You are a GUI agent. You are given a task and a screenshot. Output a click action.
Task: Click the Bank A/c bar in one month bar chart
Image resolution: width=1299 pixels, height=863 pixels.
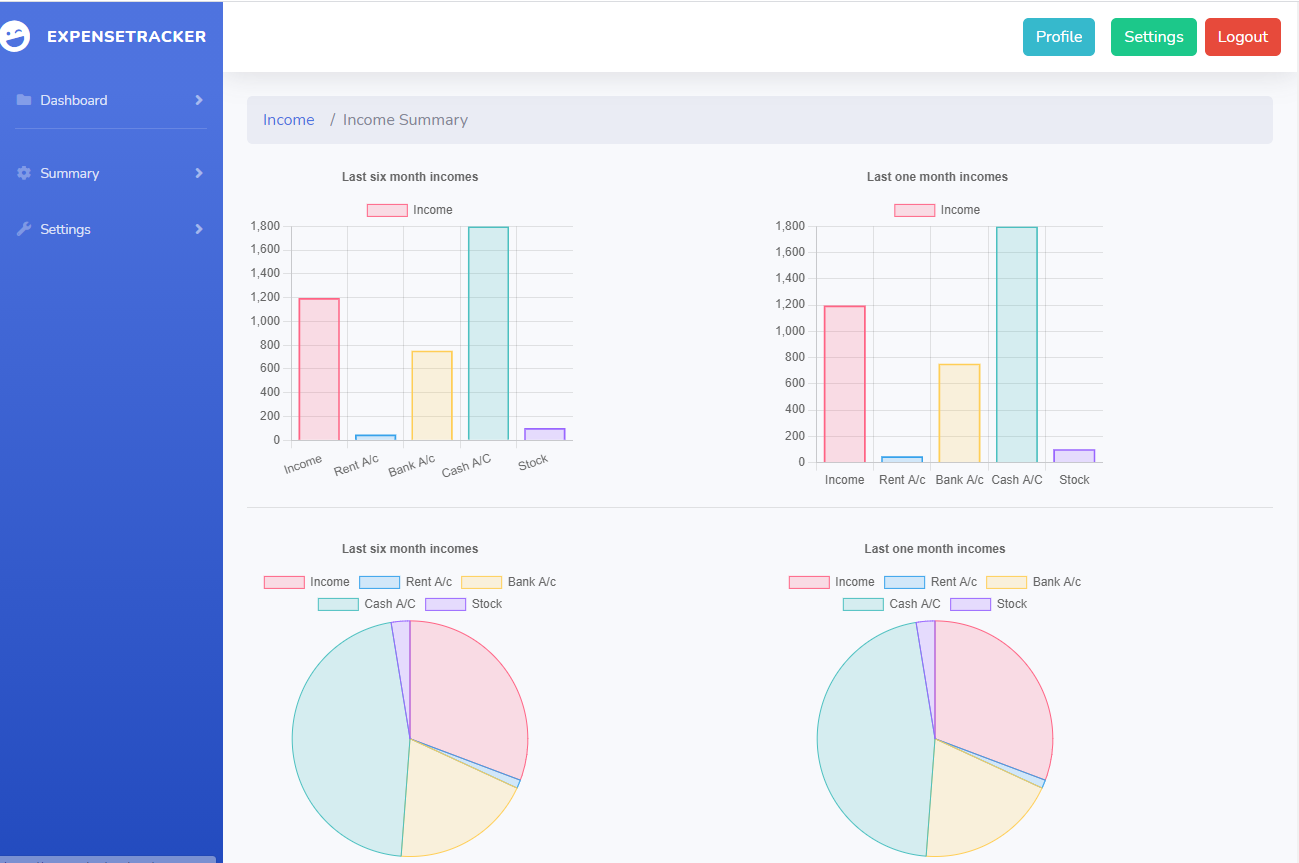tap(960, 413)
